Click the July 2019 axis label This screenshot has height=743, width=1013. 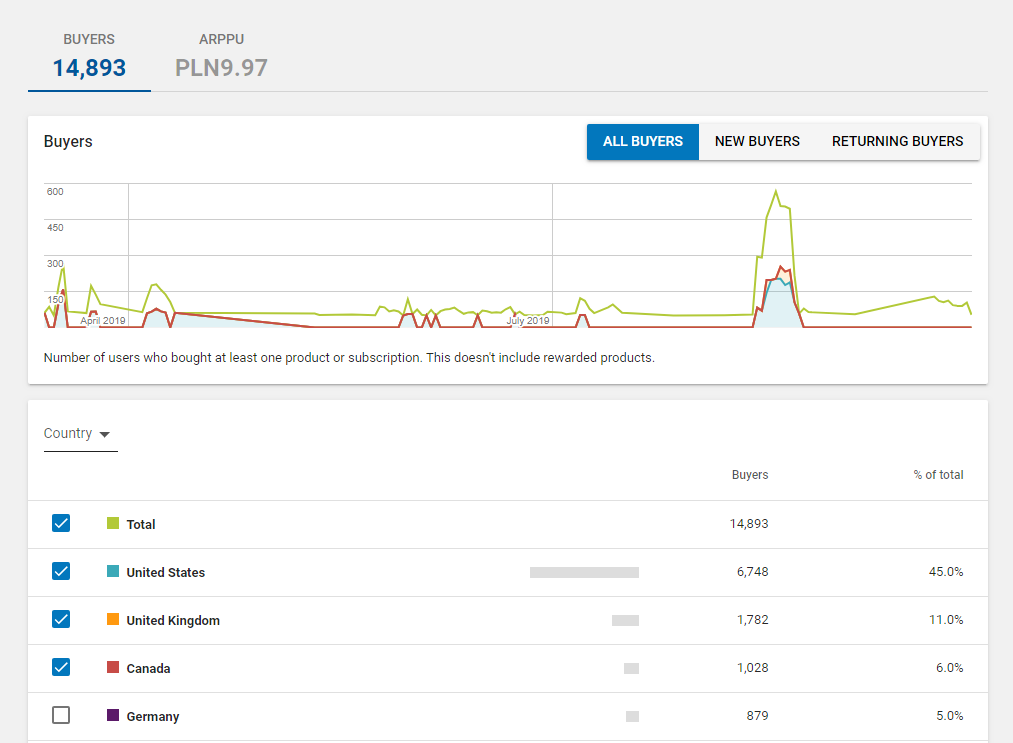pyautogui.click(x=528, y=320)
